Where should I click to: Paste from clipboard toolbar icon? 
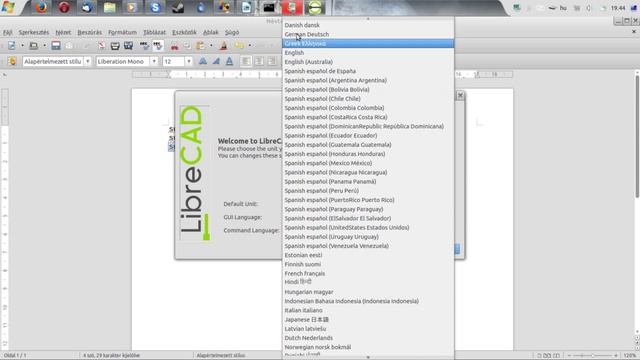tap(200, 46)
